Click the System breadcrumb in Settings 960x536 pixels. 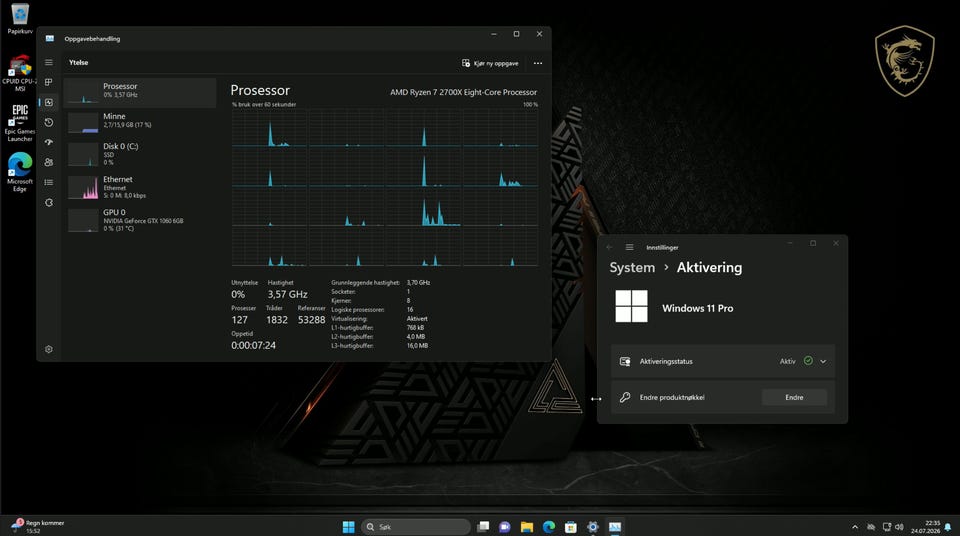click(632, 268)
